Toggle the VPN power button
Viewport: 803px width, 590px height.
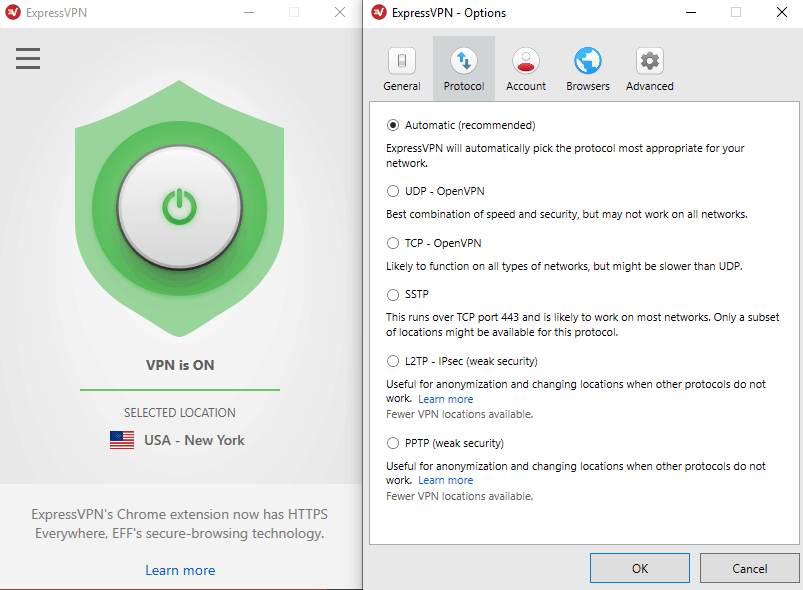(x=179, y=207)
